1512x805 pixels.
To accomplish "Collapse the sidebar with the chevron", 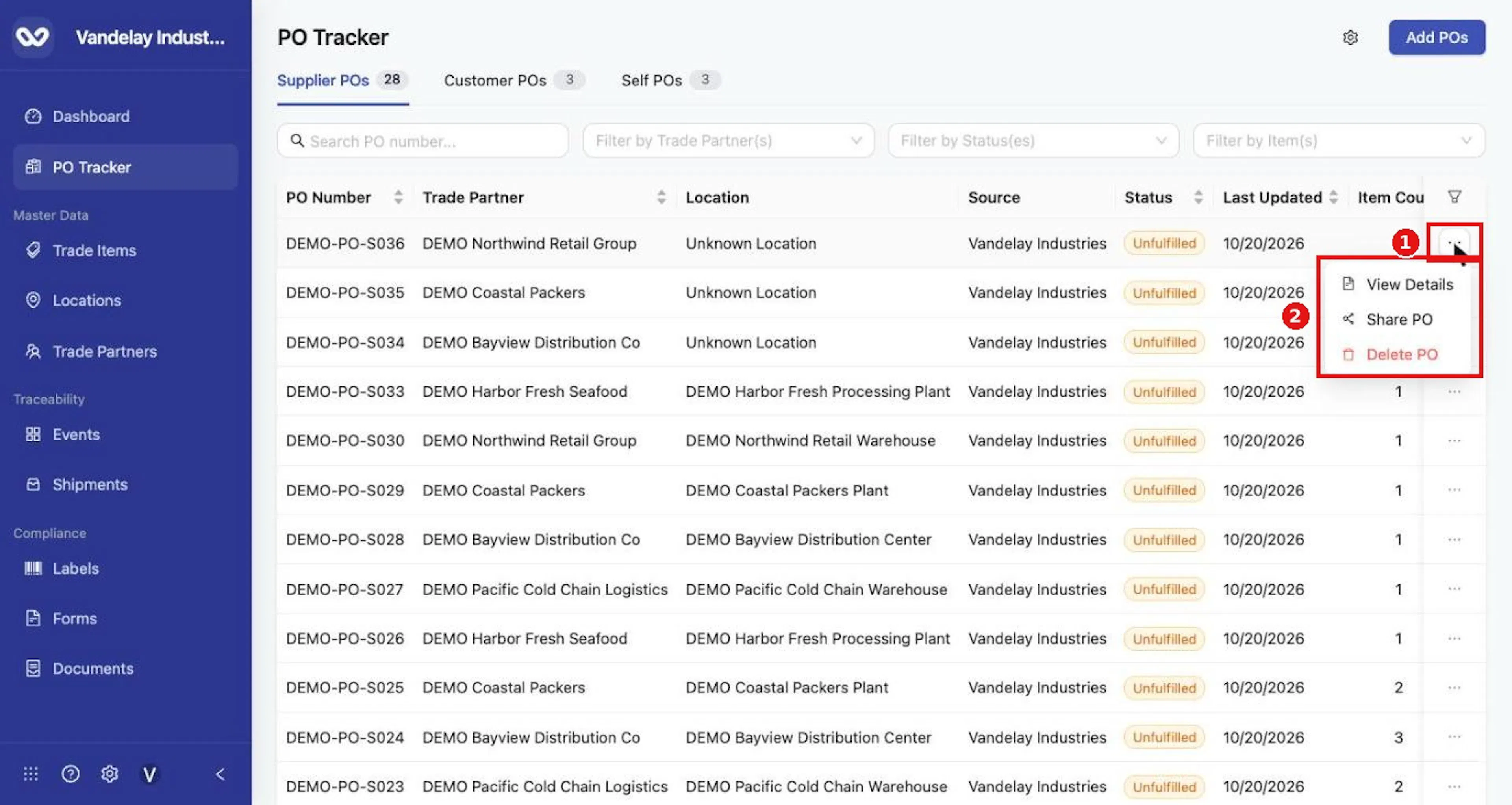I will 220,774.
